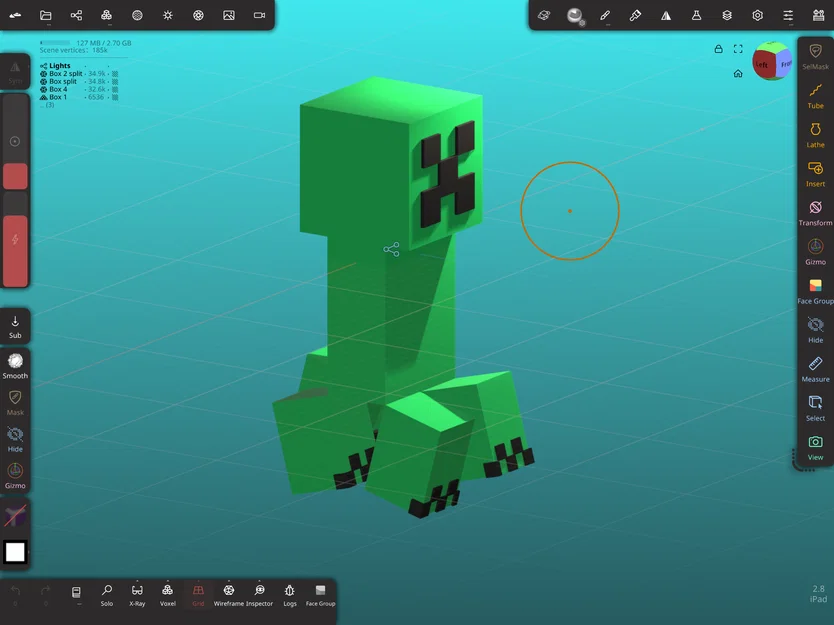Image resolution: width=834 pixels, height=625 pixels.
Task: Select the View tool
Action: pyautogui.click(x=815, y=448)
